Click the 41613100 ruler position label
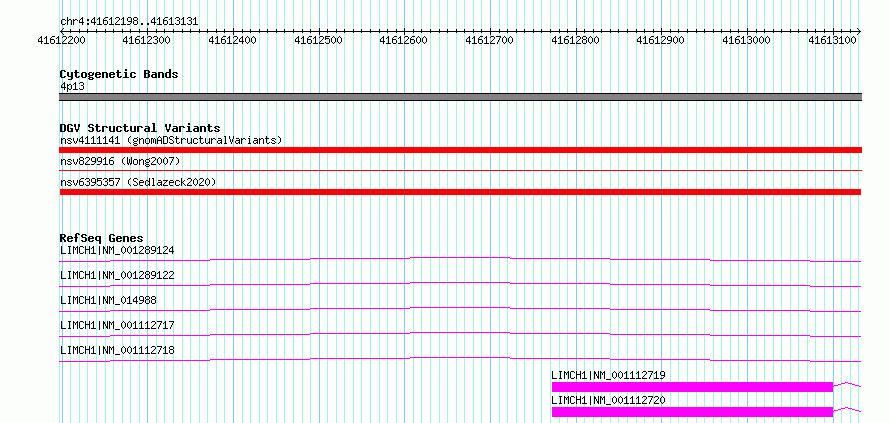The image size is (890, 423). point(832,40)
